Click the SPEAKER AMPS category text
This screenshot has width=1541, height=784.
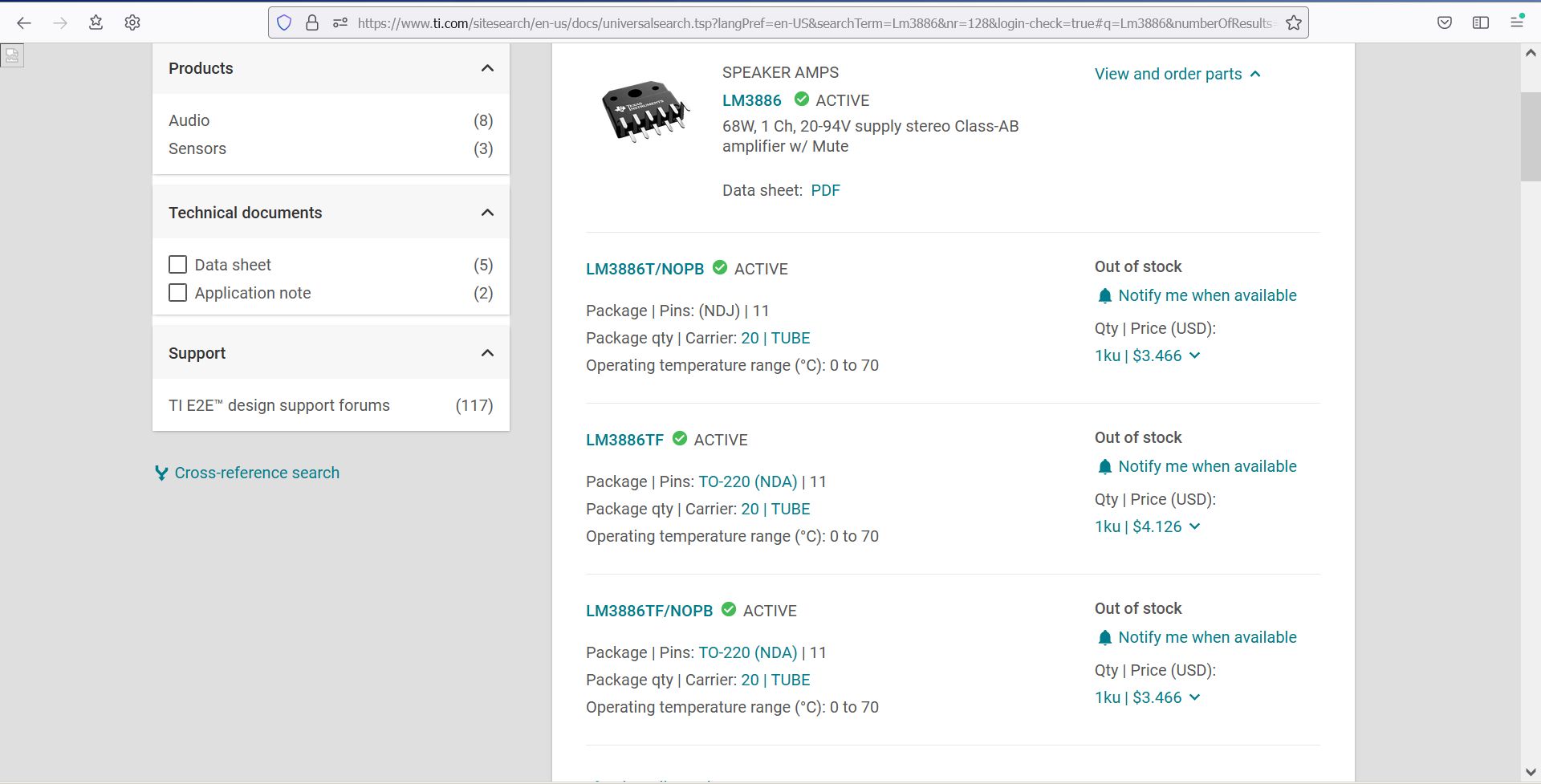780,72
